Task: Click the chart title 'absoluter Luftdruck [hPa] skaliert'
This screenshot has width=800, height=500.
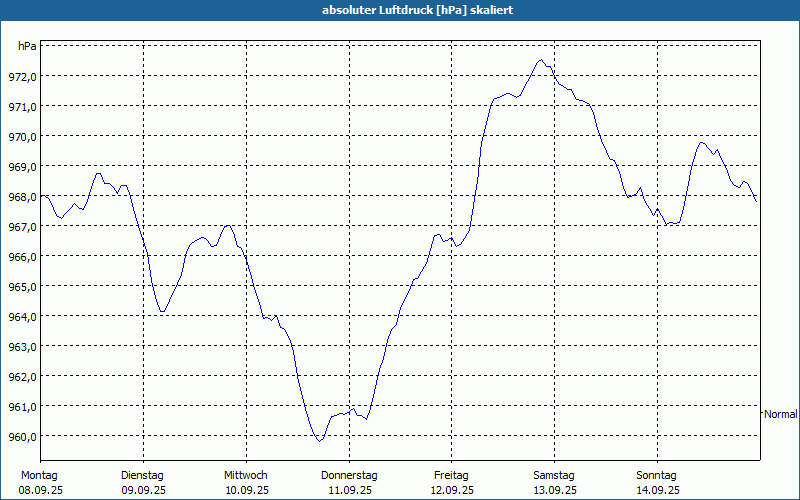Action: tap(417, 10)
